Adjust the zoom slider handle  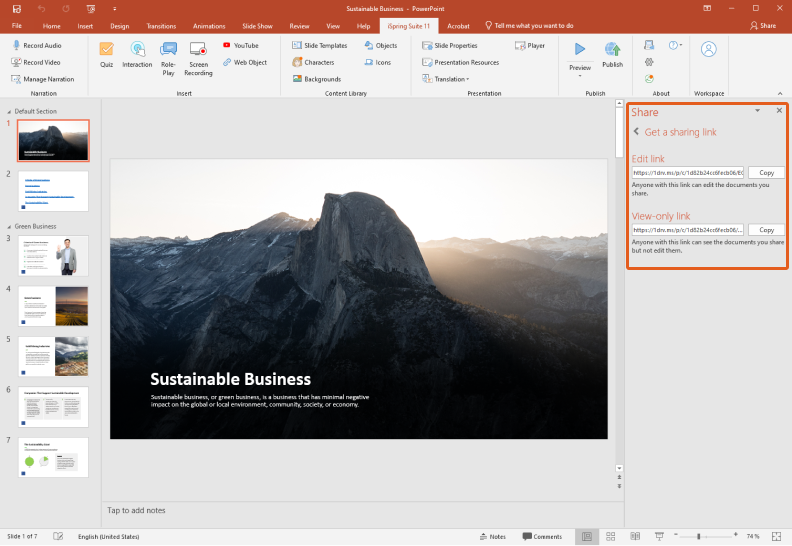699,536
